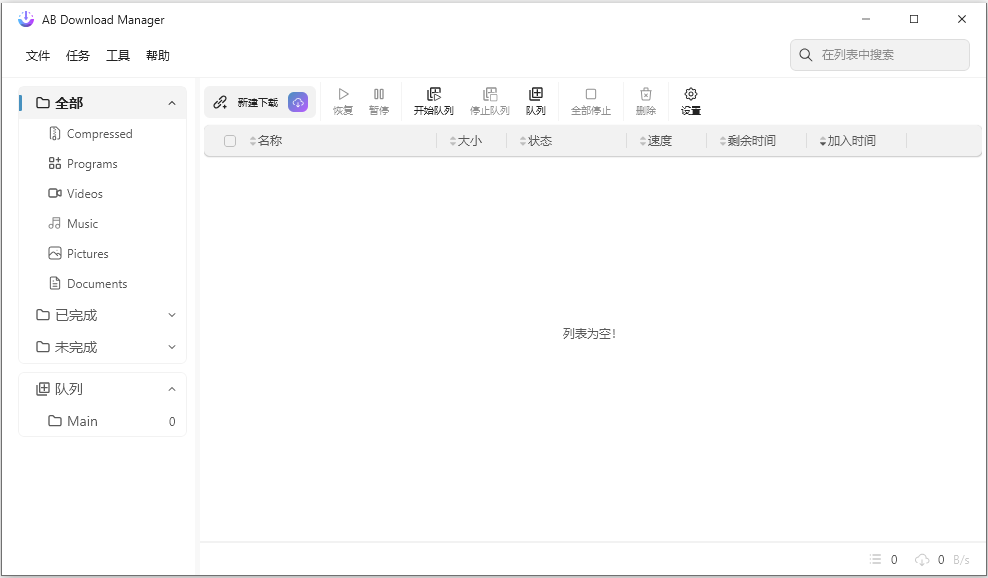Select the Pictures category
This screenshot has height=578, width=988.
(x=102, y=253)
